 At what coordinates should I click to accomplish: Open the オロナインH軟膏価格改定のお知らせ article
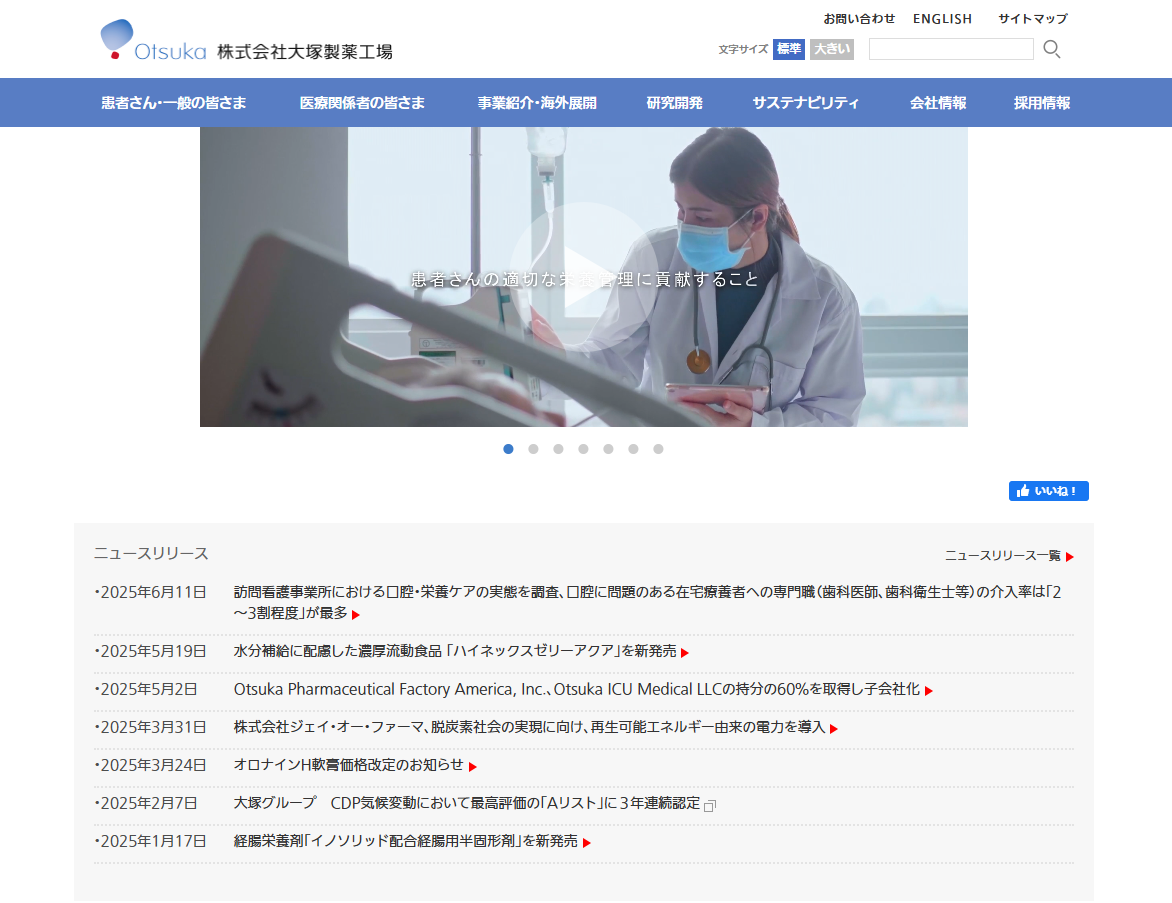[x=348, y=765]
